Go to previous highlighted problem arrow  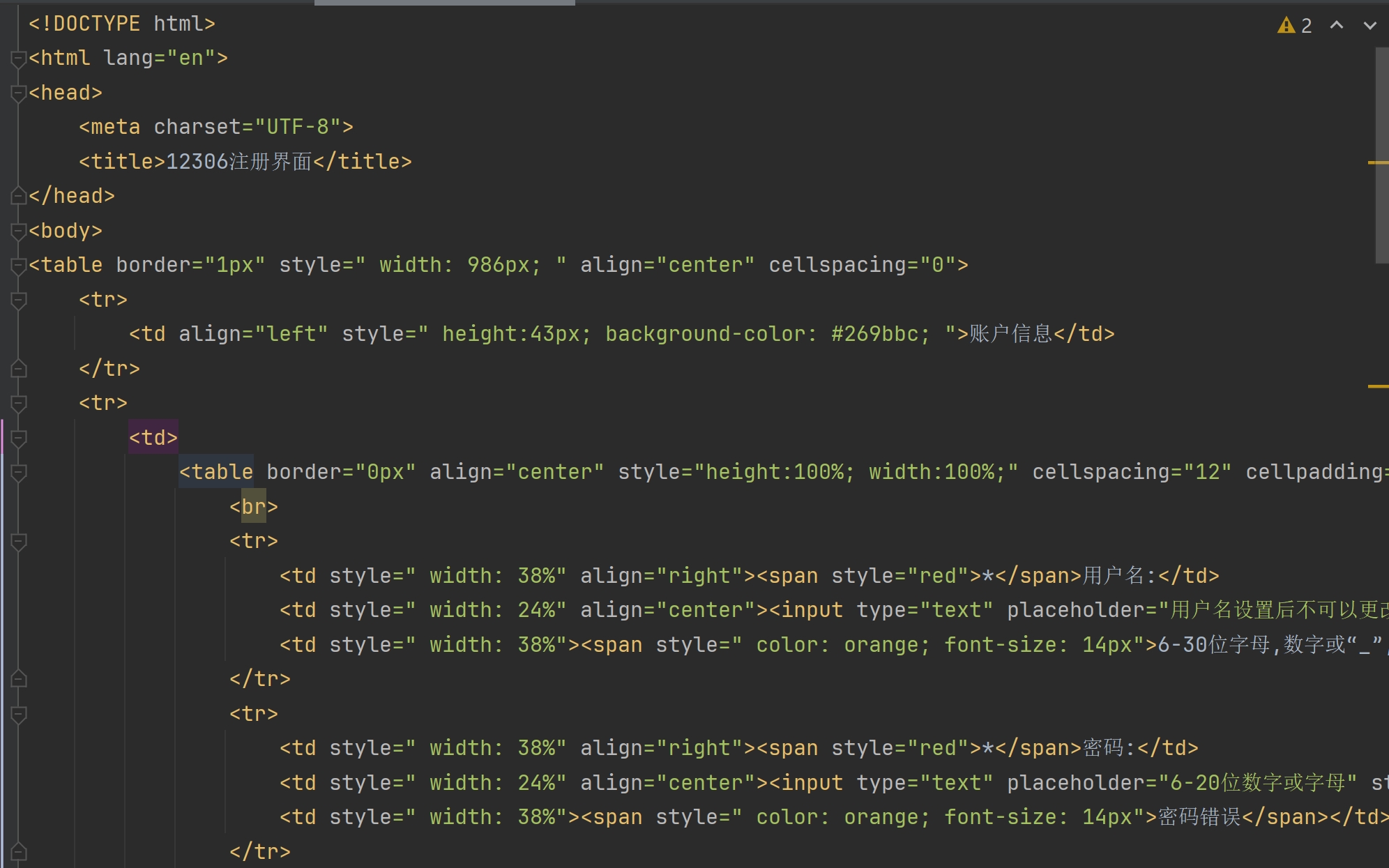pos(1337,25)
